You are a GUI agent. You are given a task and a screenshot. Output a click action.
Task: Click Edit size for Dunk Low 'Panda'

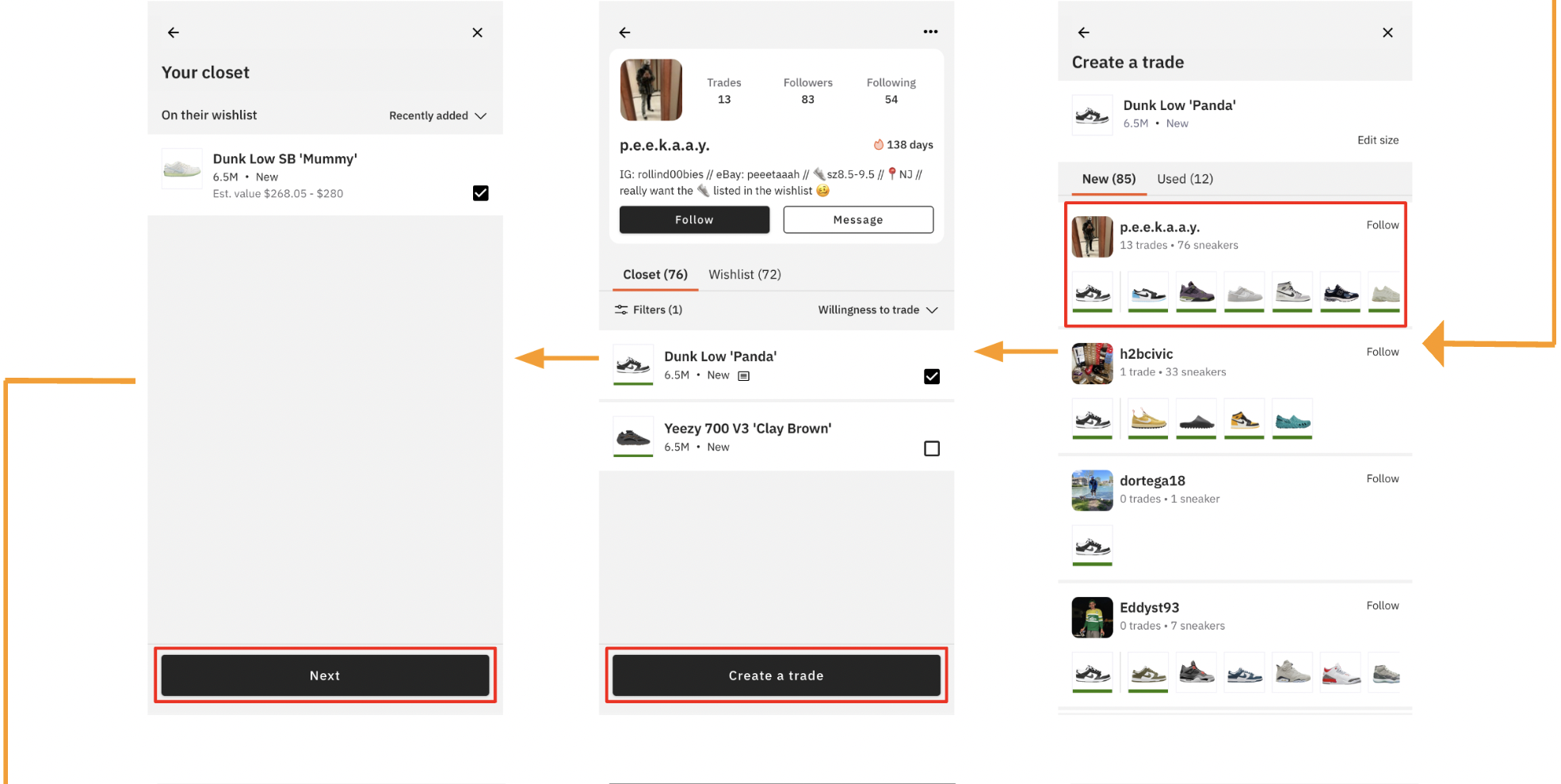click(1377, 140)
